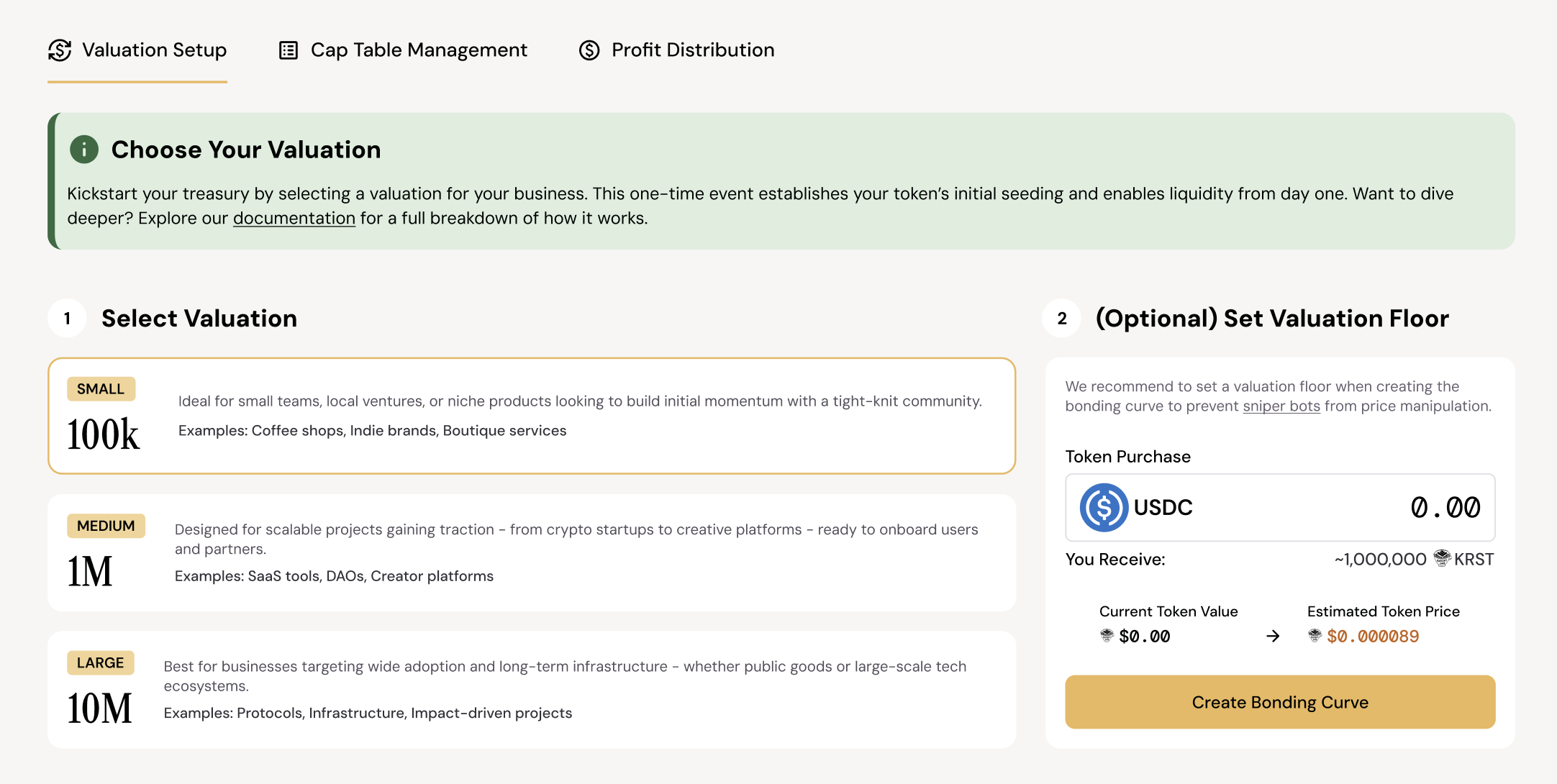The height and width of the screenshot is (784, 1557).
Task: Click the 1M valuation number
Action: pos(90,571)
